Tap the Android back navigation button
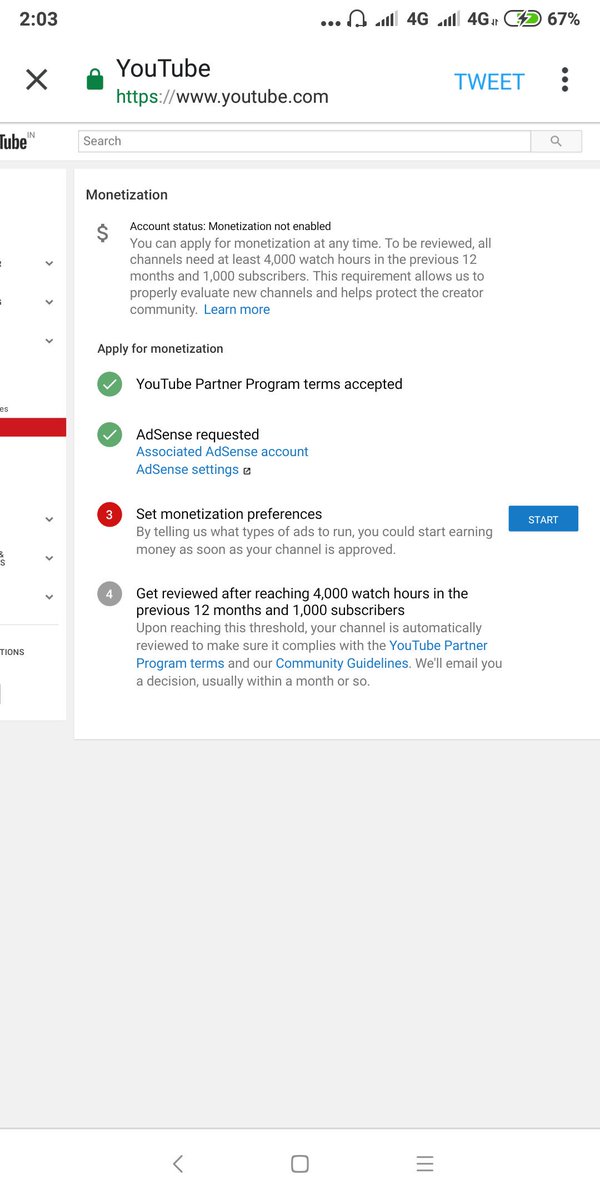 [x=177, y=1163]
